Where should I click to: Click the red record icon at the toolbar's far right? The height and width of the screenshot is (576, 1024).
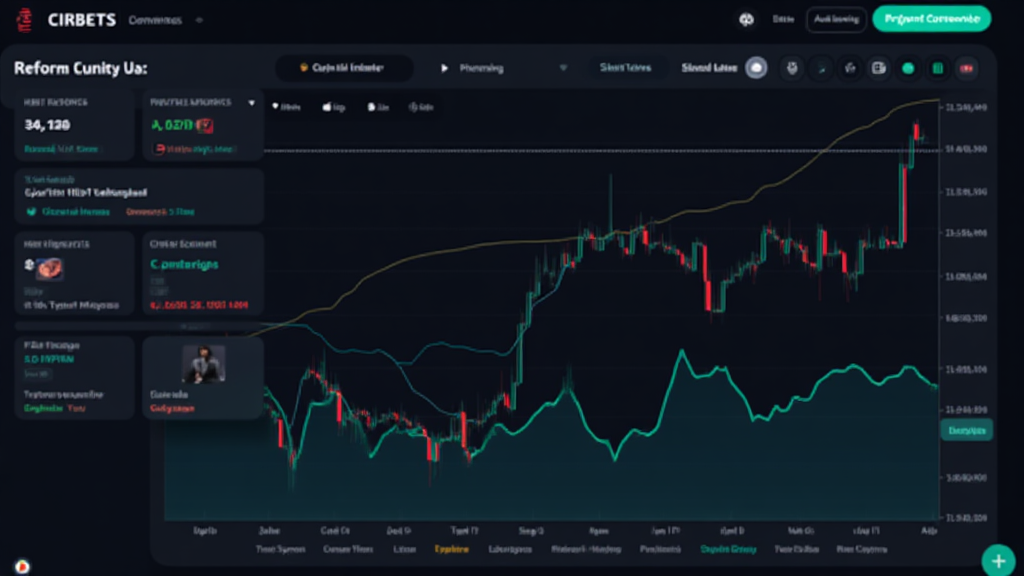(x=964, y=68)
